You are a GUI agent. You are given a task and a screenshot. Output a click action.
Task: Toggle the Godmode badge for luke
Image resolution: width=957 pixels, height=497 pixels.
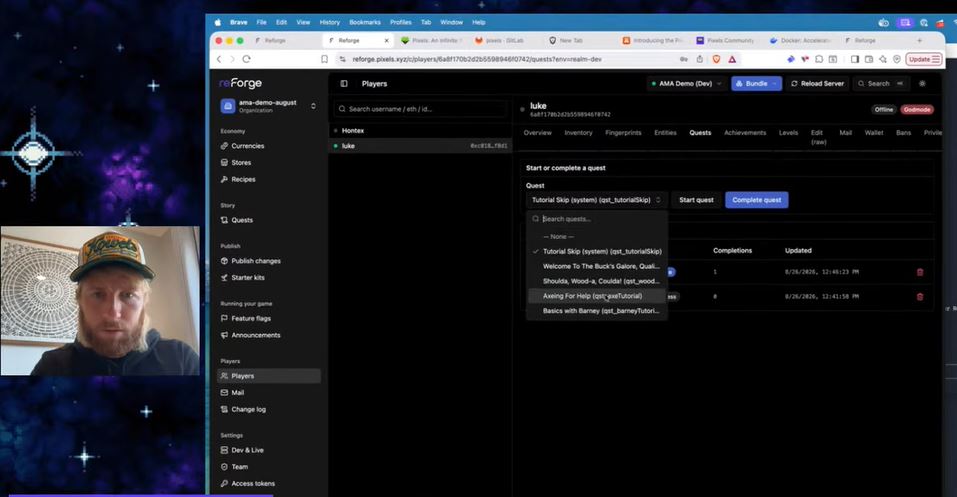coord(917,110)
